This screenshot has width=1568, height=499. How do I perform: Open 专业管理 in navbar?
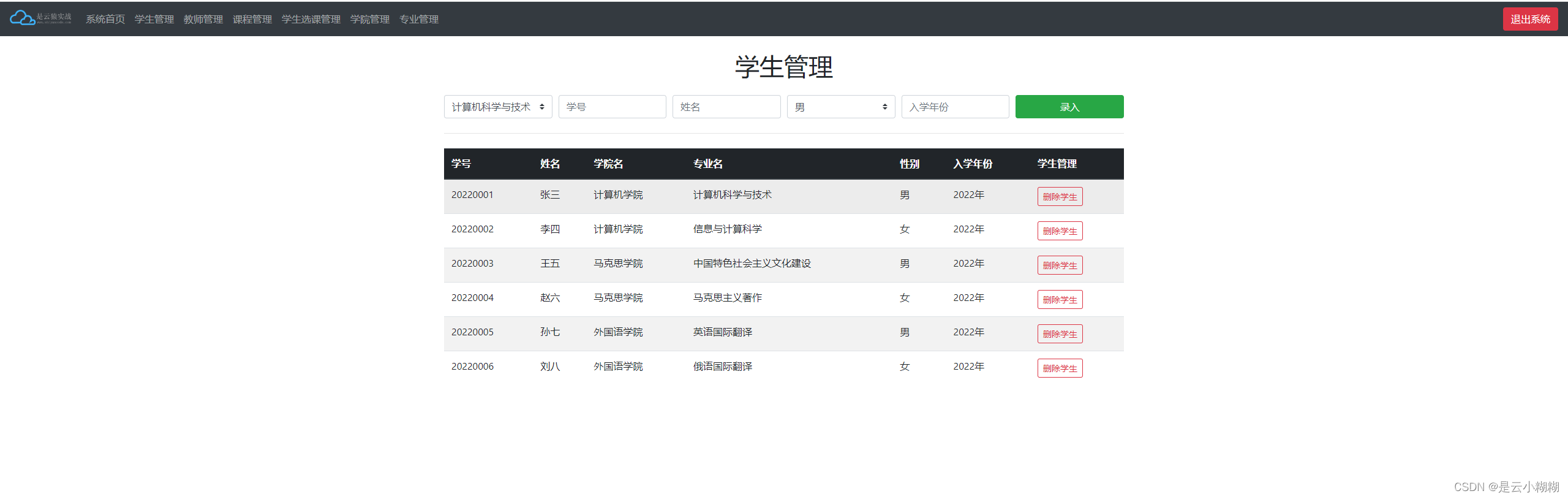419,19
